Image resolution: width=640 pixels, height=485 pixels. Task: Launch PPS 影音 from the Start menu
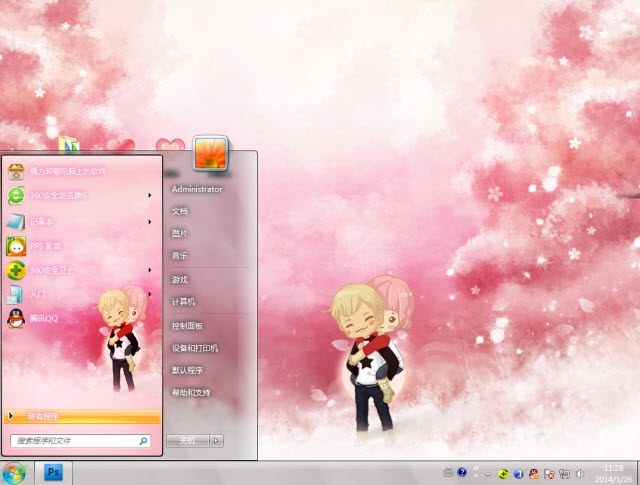pos(82,246)
